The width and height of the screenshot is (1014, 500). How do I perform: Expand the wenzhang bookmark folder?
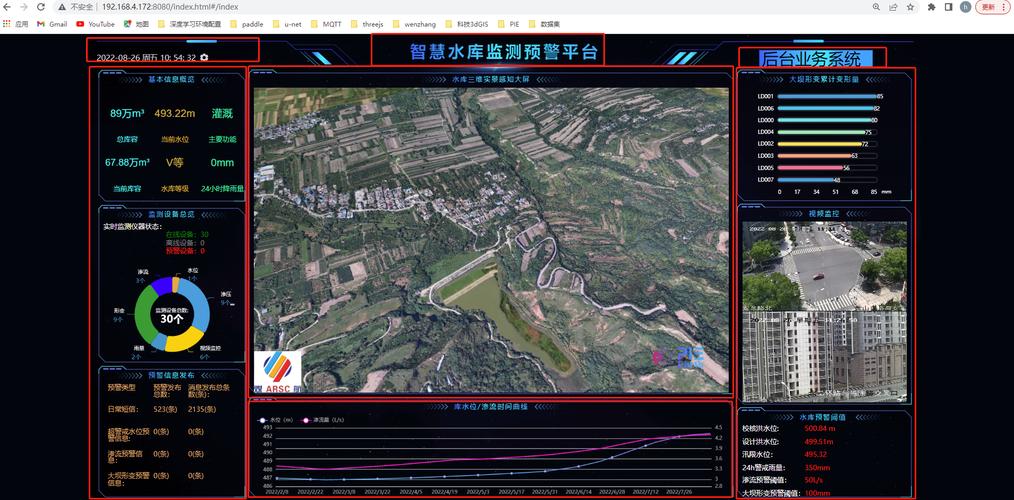[x=414, y=24]
